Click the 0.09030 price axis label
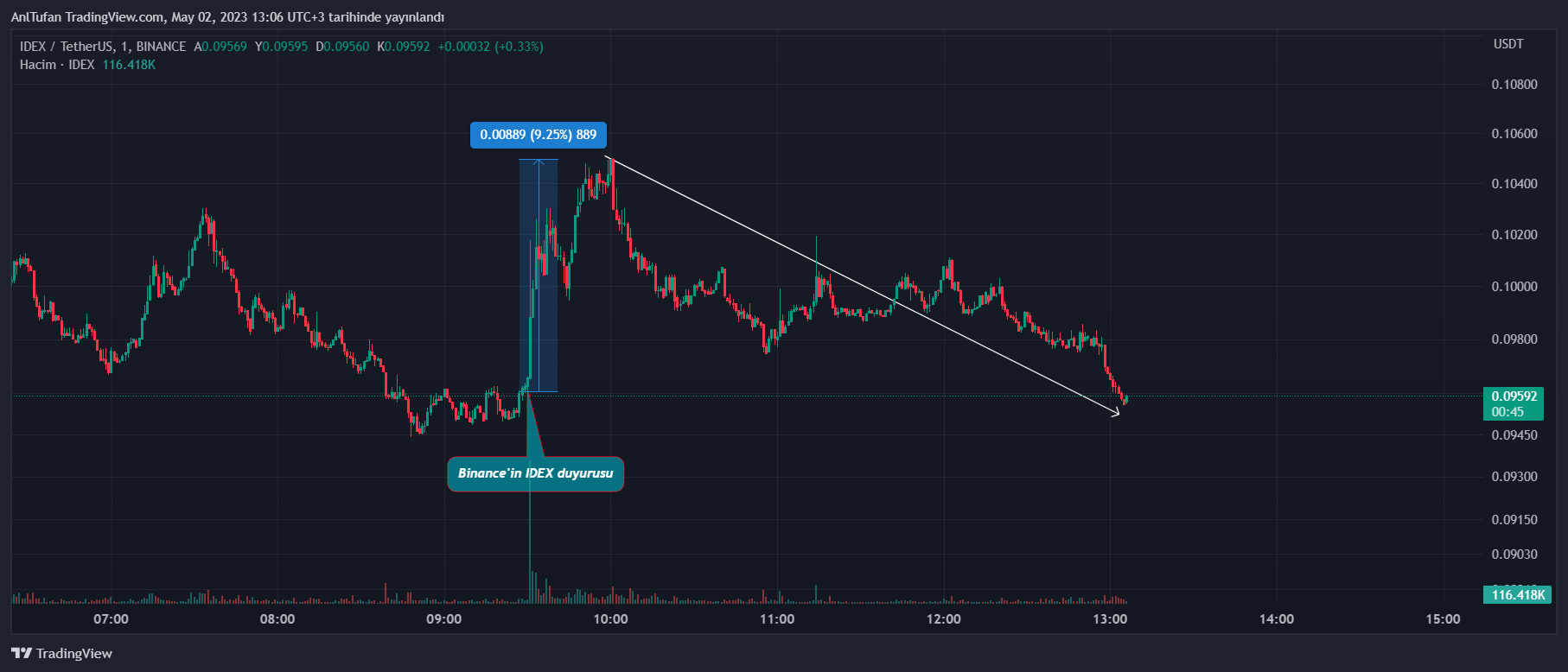 coord(1514,555)
